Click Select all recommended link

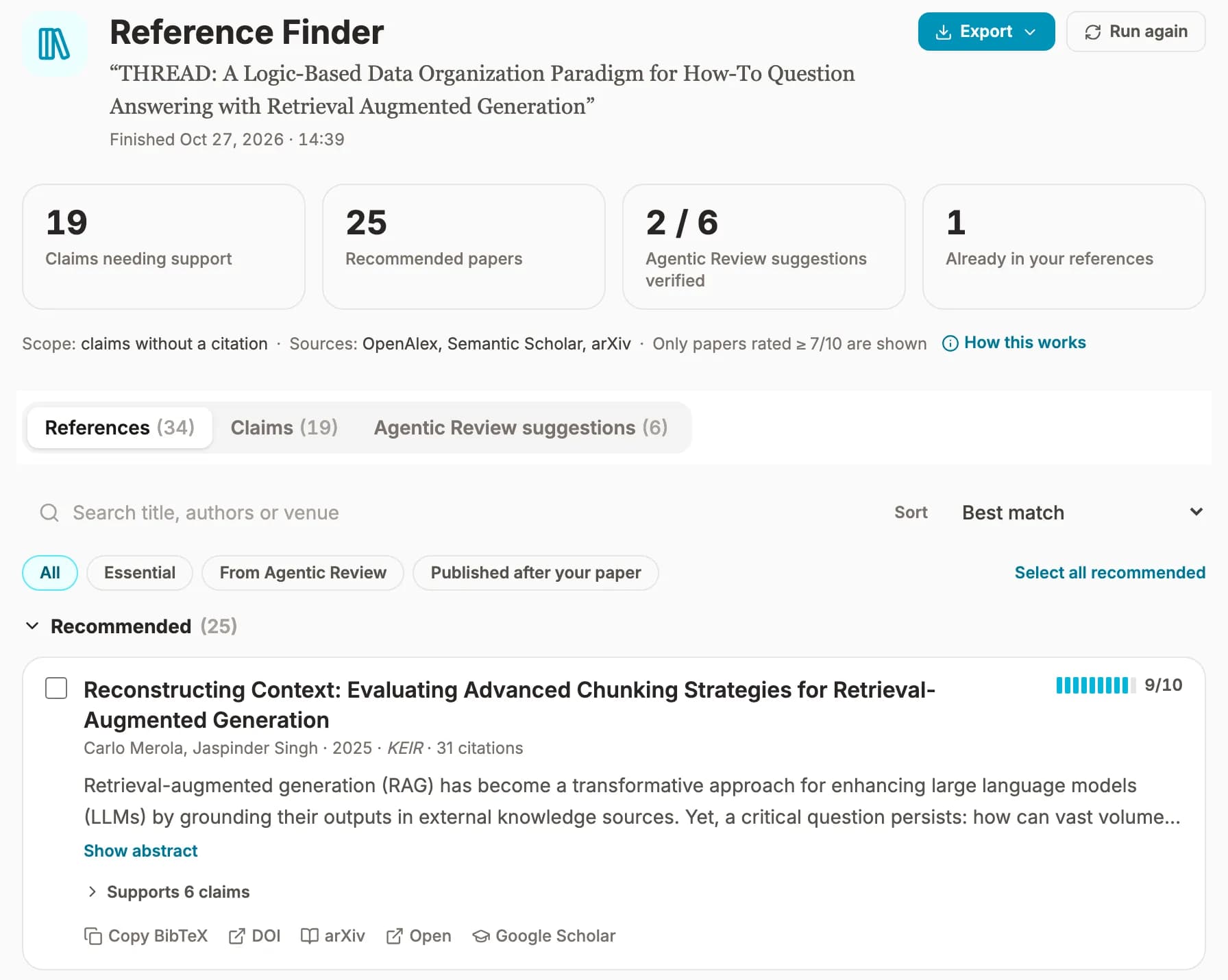point(1110,573)
